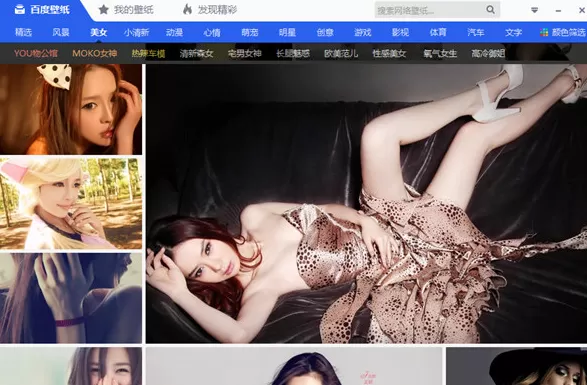Image resolution: width=587 pixels, height=385 pixels.
Task: Click the 百度壁纸 logo icon
Action: [19, 10]
